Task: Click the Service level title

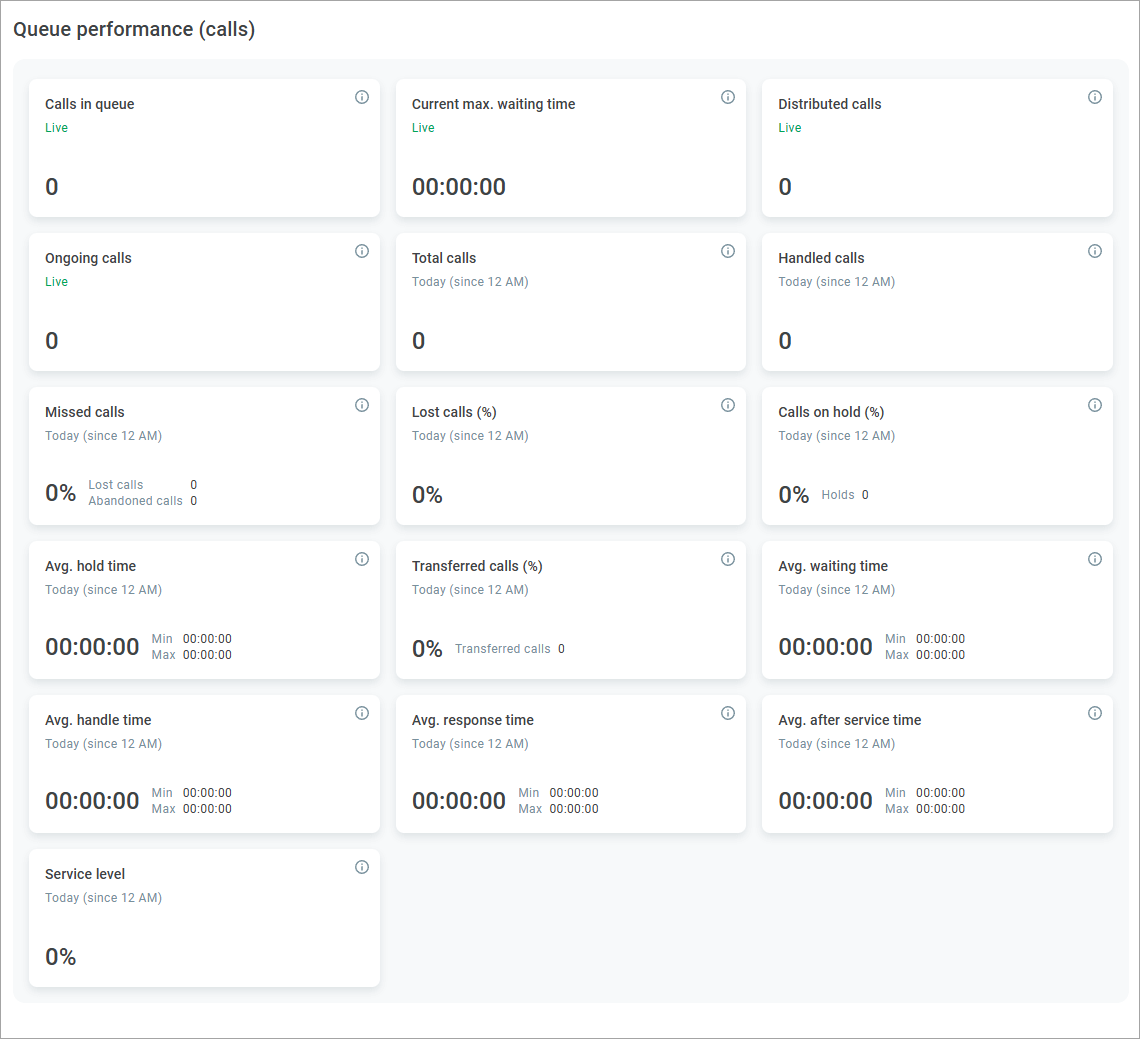Action: pyautogui.click(x=85, y=875)
